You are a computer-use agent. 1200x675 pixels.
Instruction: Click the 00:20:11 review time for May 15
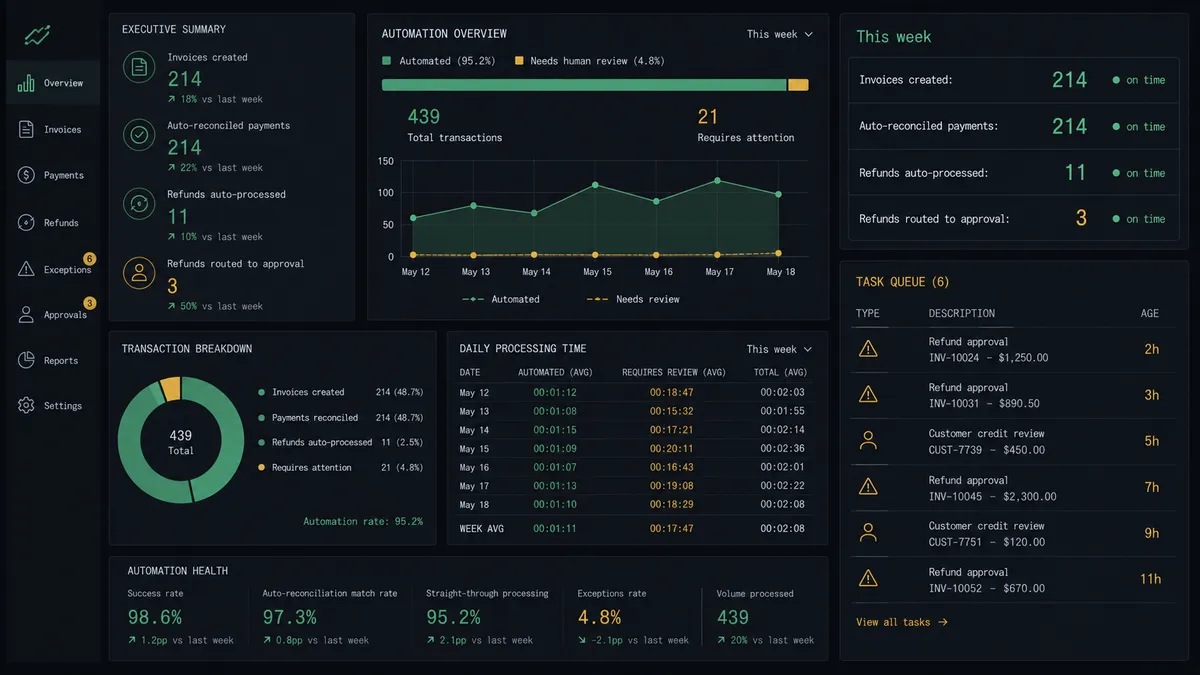pos(671,449)
